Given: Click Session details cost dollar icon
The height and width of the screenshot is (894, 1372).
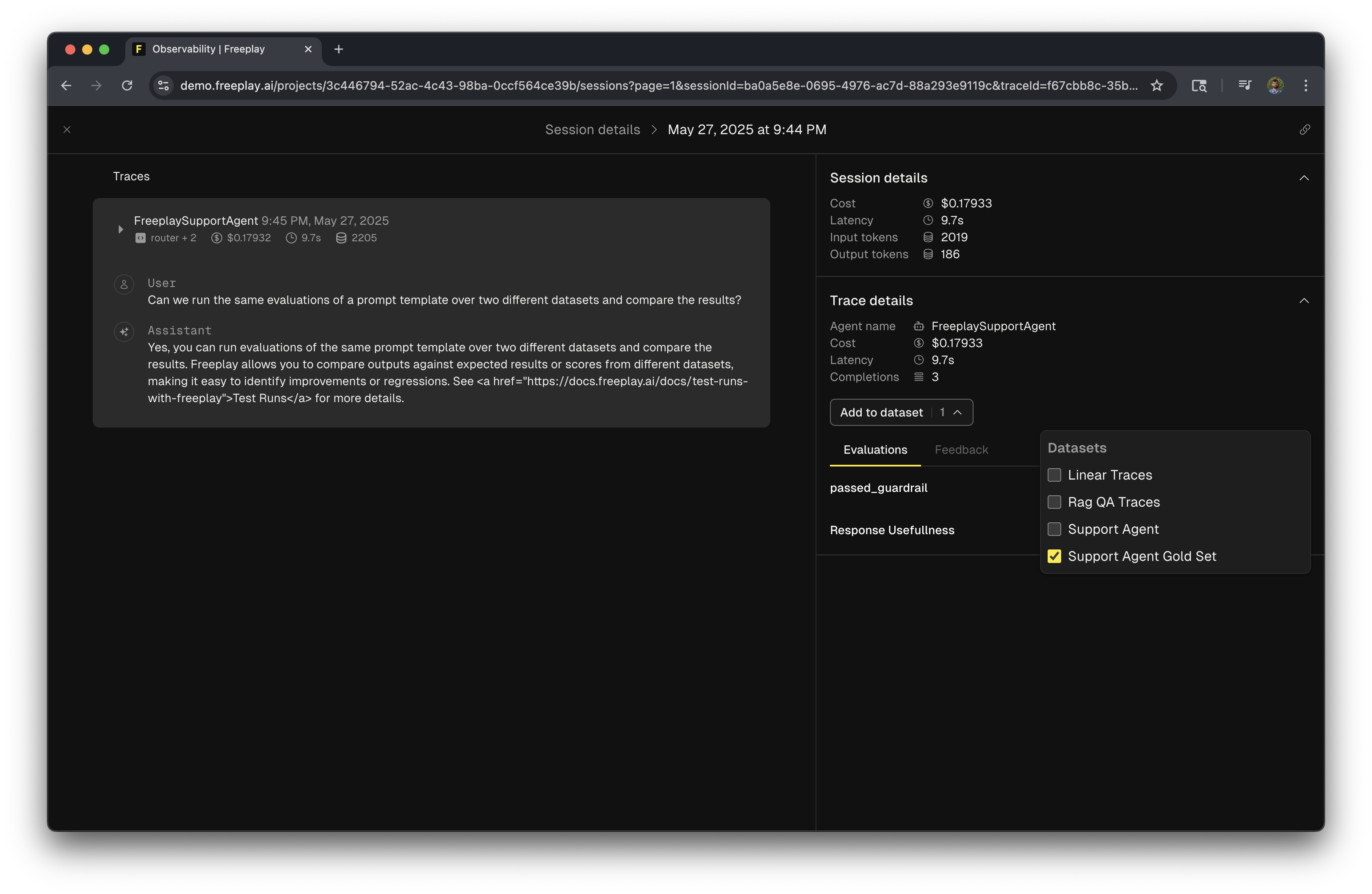Looking at the screenshot, I should pyautogui.click(x=928, y=204).
